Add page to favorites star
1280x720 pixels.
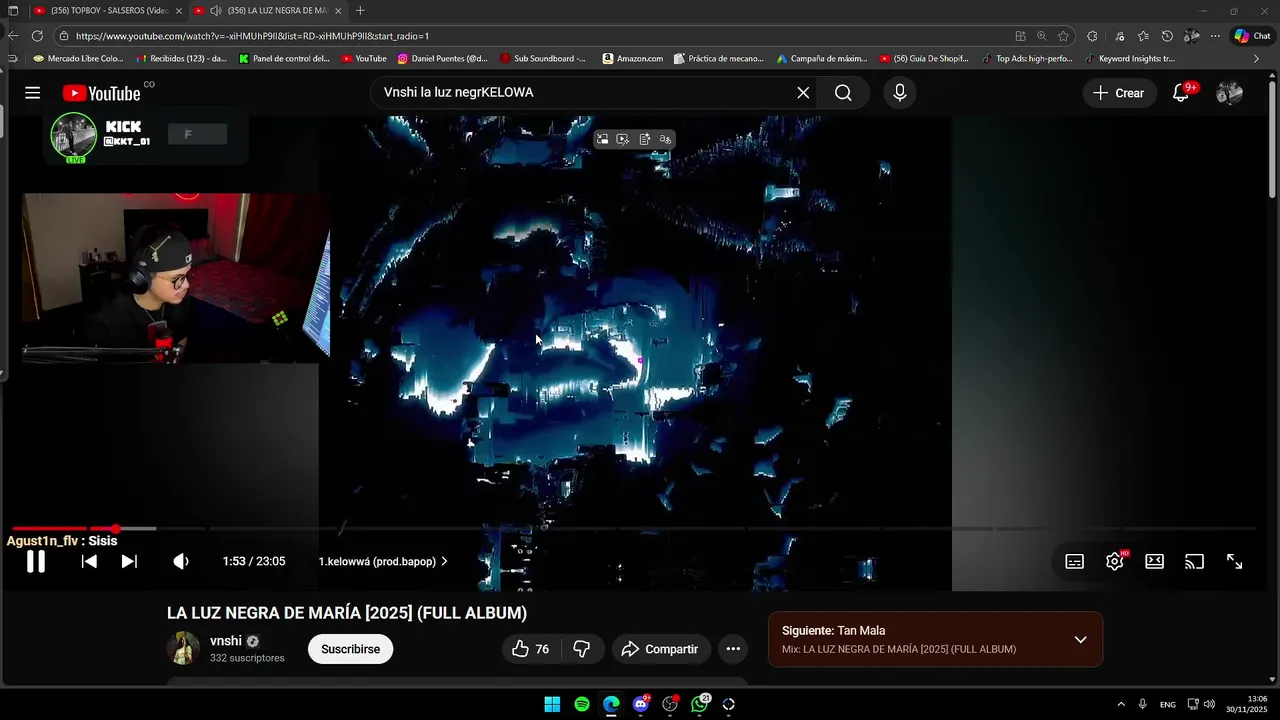click(1063, 36)
